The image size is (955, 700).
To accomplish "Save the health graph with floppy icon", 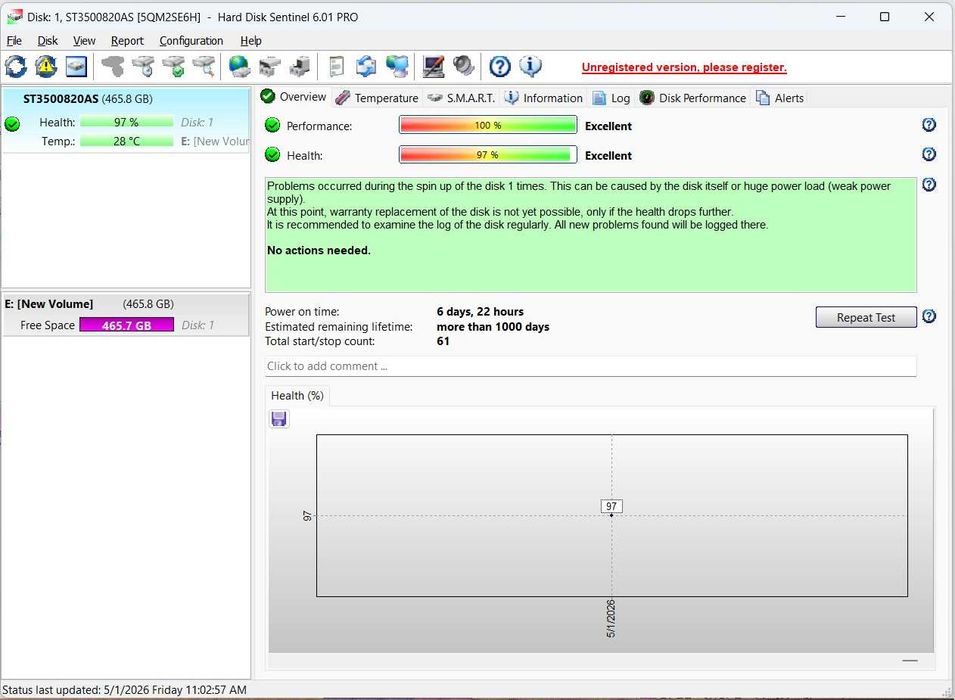I will click(279, 419).
